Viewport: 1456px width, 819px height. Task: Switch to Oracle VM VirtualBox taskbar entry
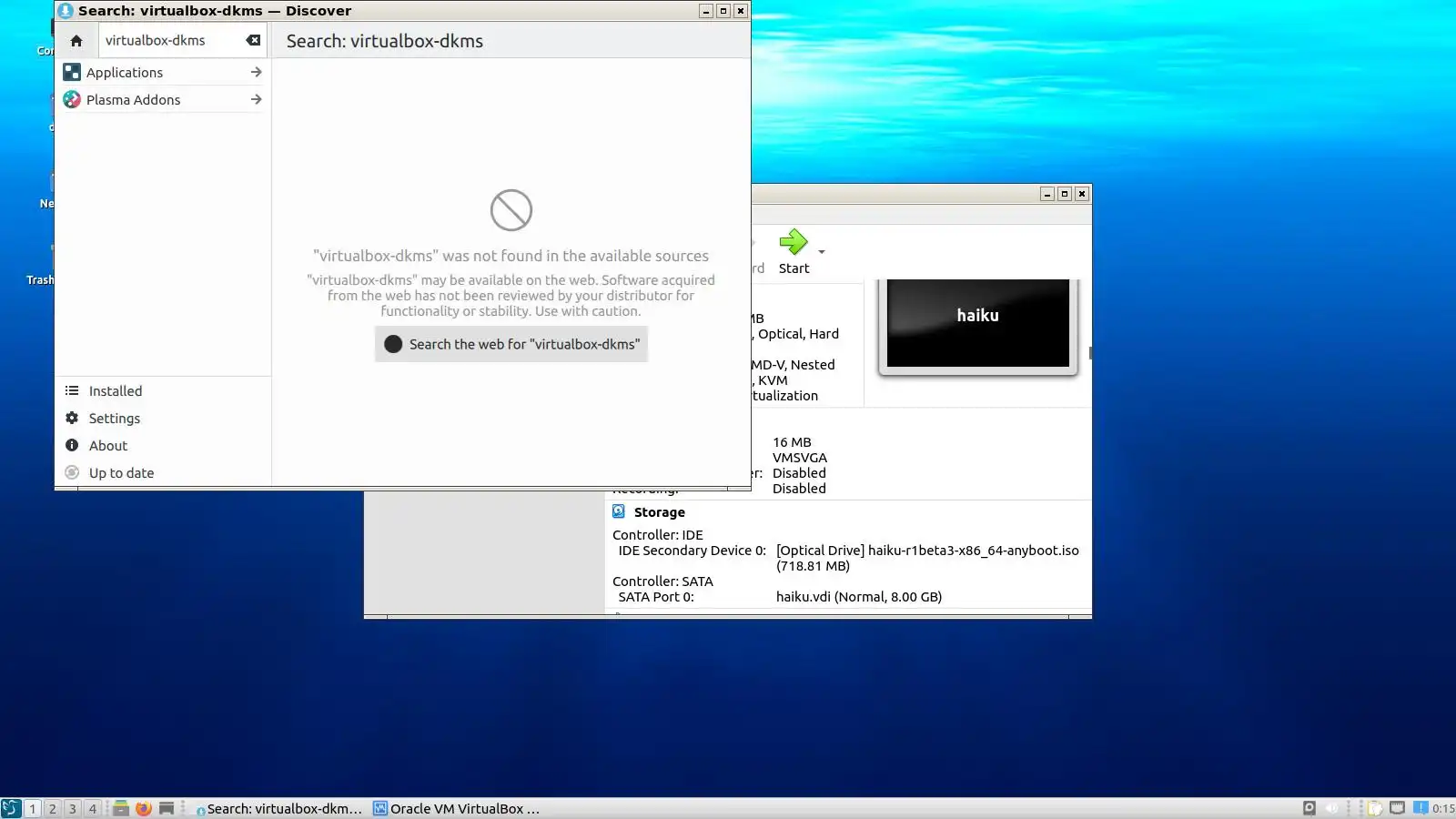click(x=457, y=808)
